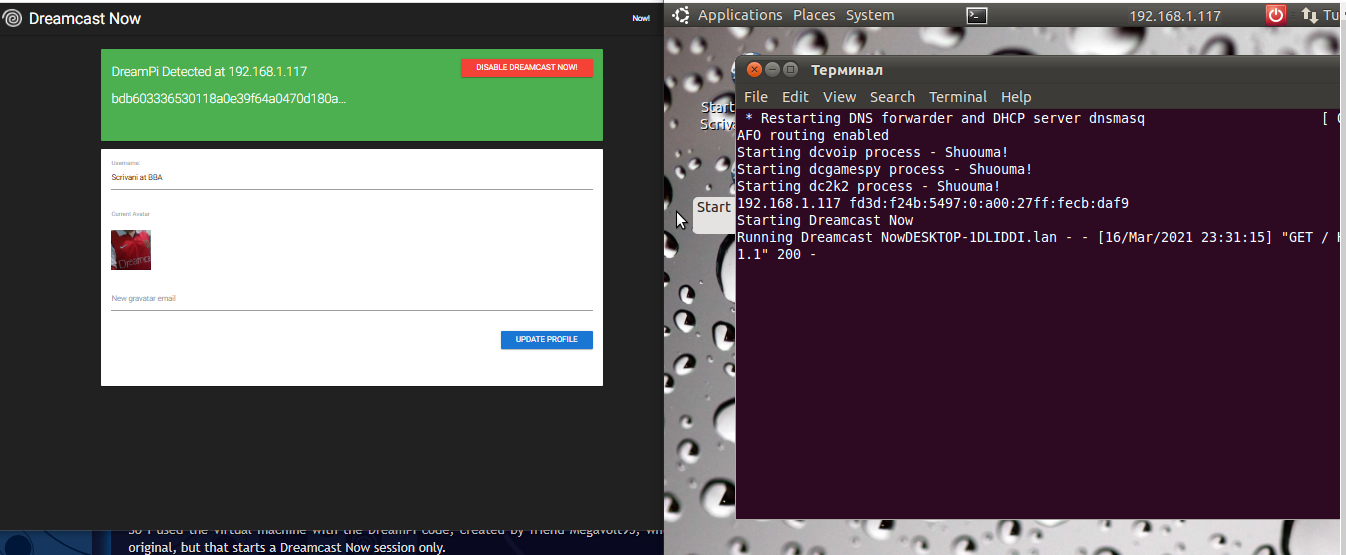Click the network up-down arrows indicator
The width and height of the screenshot is (1346, 555).
click(x=1309, y=15)
